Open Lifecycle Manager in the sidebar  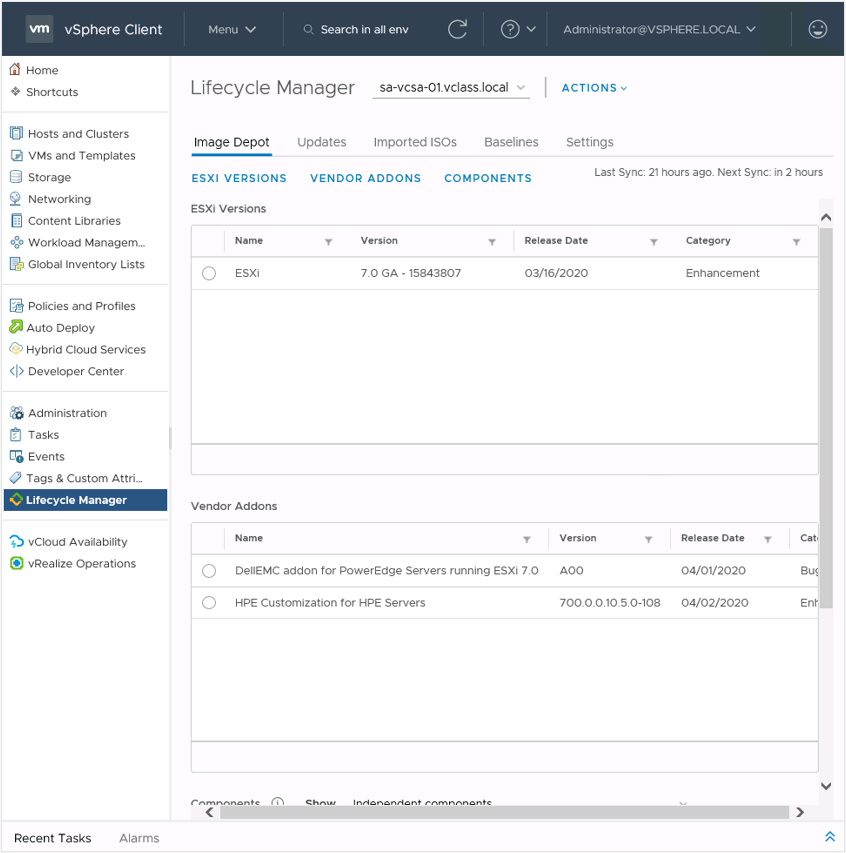point(85,499)
